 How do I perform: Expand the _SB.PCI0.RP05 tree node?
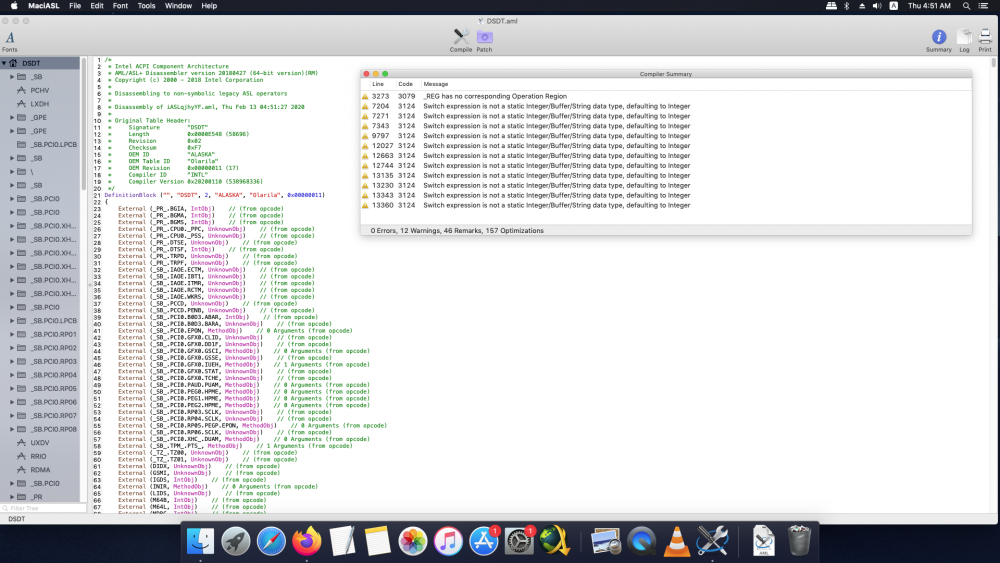(12, 388)
